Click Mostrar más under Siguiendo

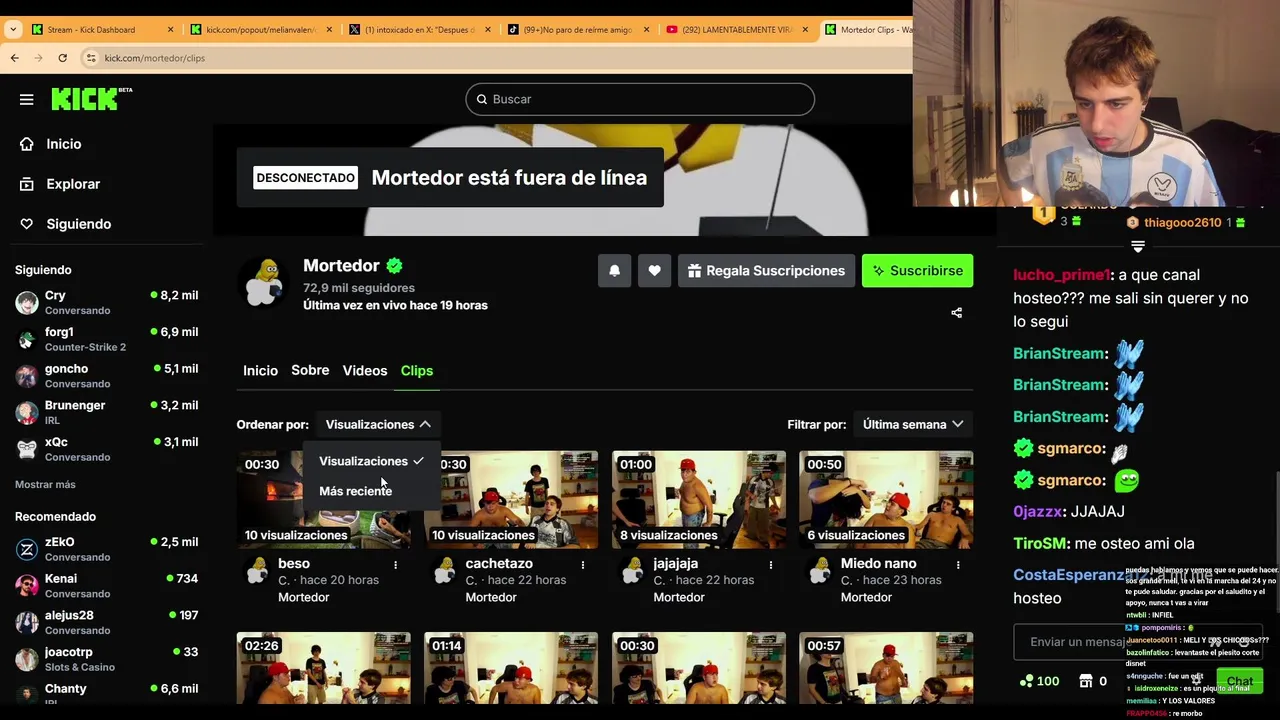click(45, 484)
